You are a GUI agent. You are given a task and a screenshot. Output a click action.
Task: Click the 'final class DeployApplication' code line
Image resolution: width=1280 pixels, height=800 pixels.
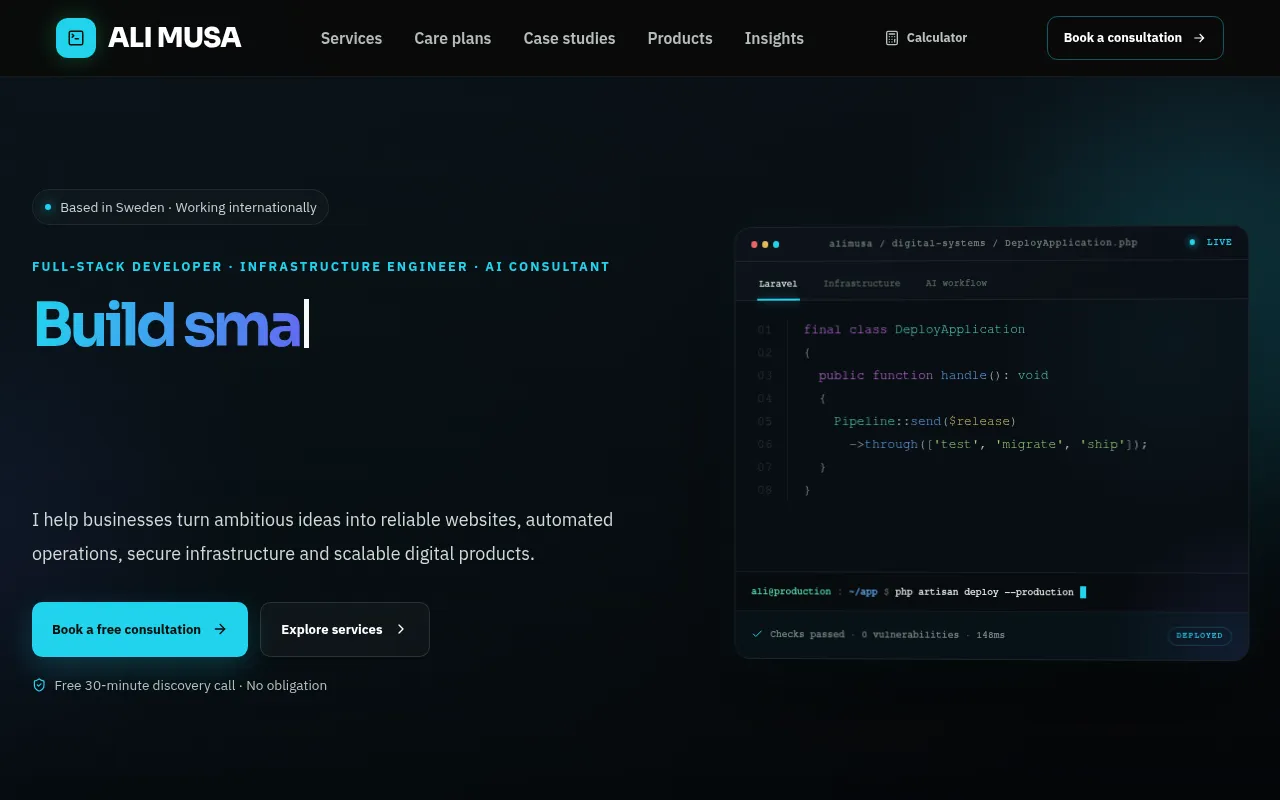[x=914, y=329]
